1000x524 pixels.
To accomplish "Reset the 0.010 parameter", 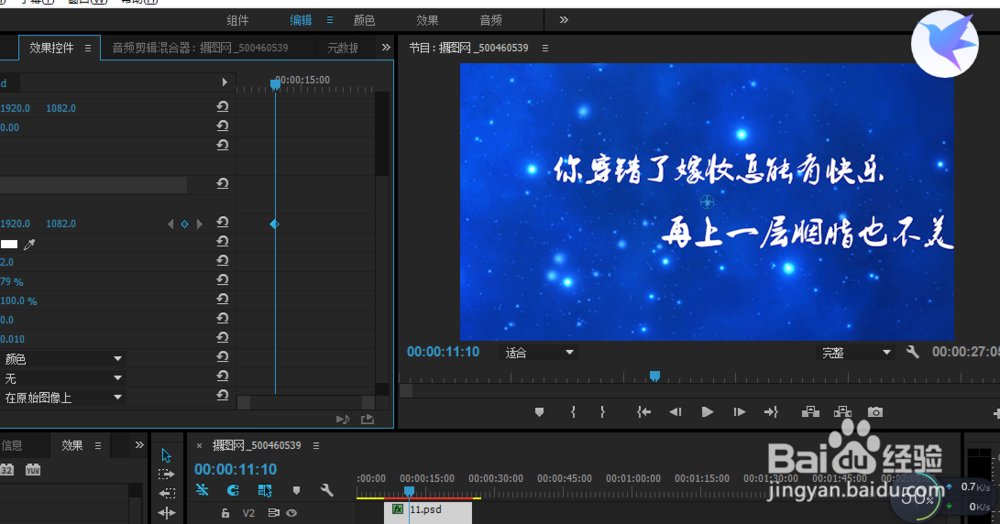I will [222, 337].
